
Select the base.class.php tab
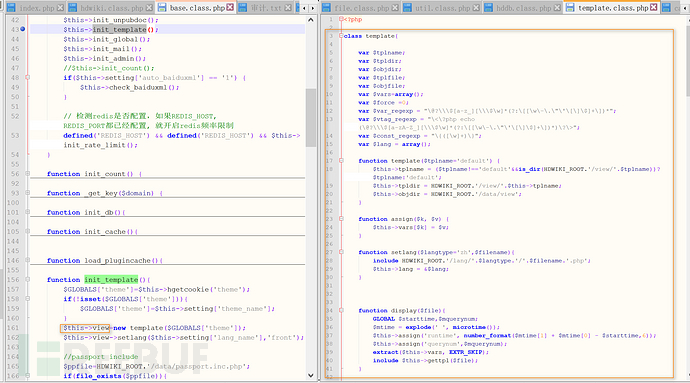(196, 8)
